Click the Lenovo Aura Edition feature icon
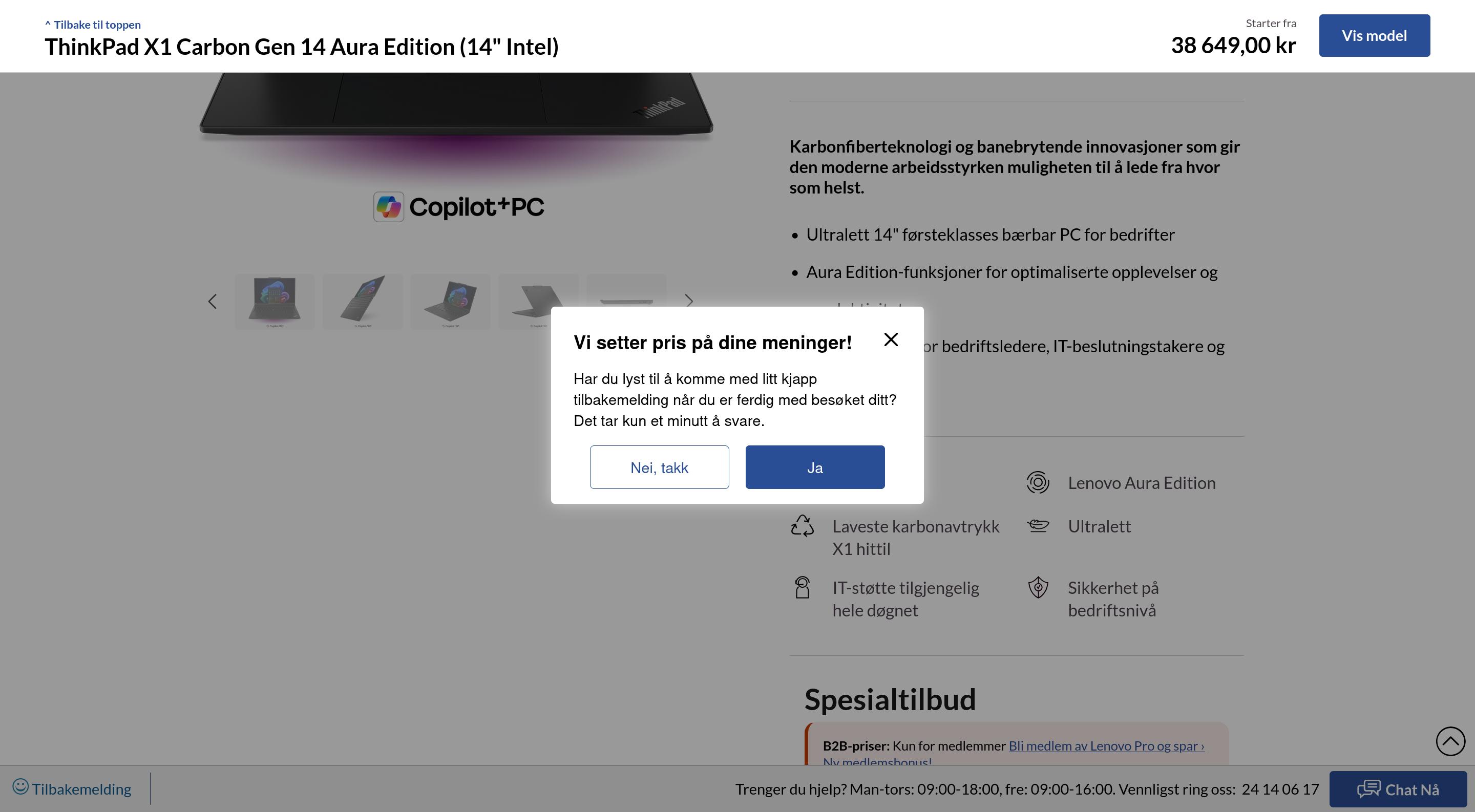The height and width of the screenshot is (812, 1475). click(1038, 482)
